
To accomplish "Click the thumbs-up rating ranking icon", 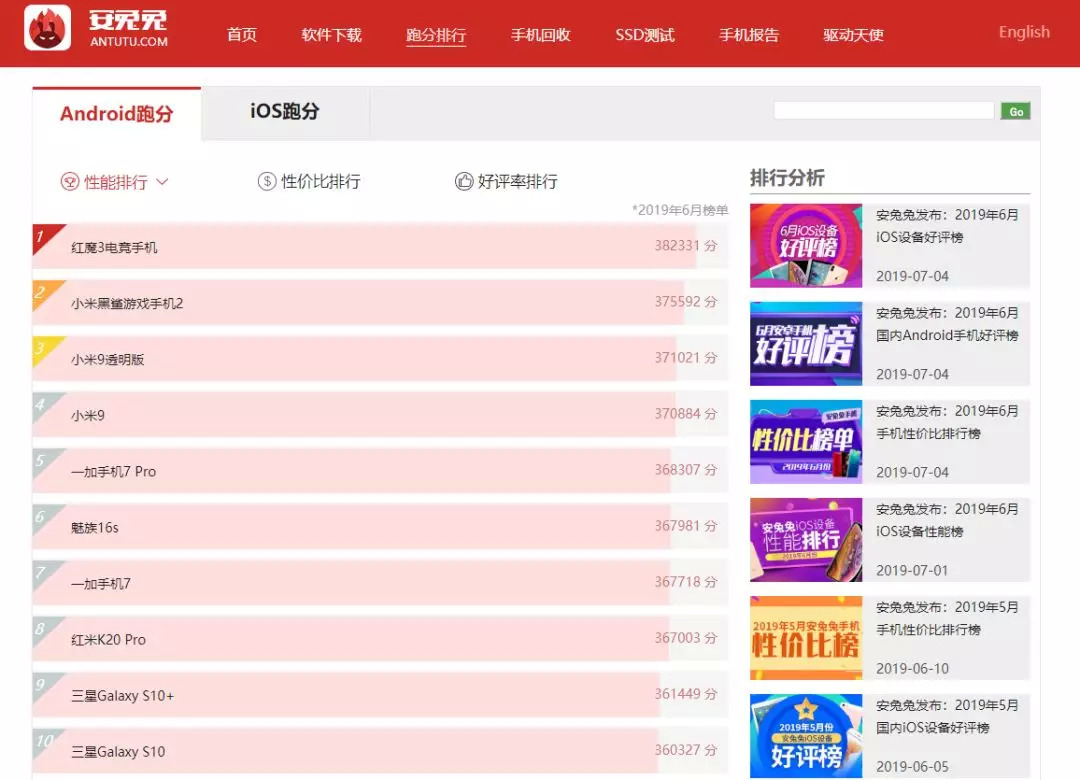I will click(x=464, y=181).
